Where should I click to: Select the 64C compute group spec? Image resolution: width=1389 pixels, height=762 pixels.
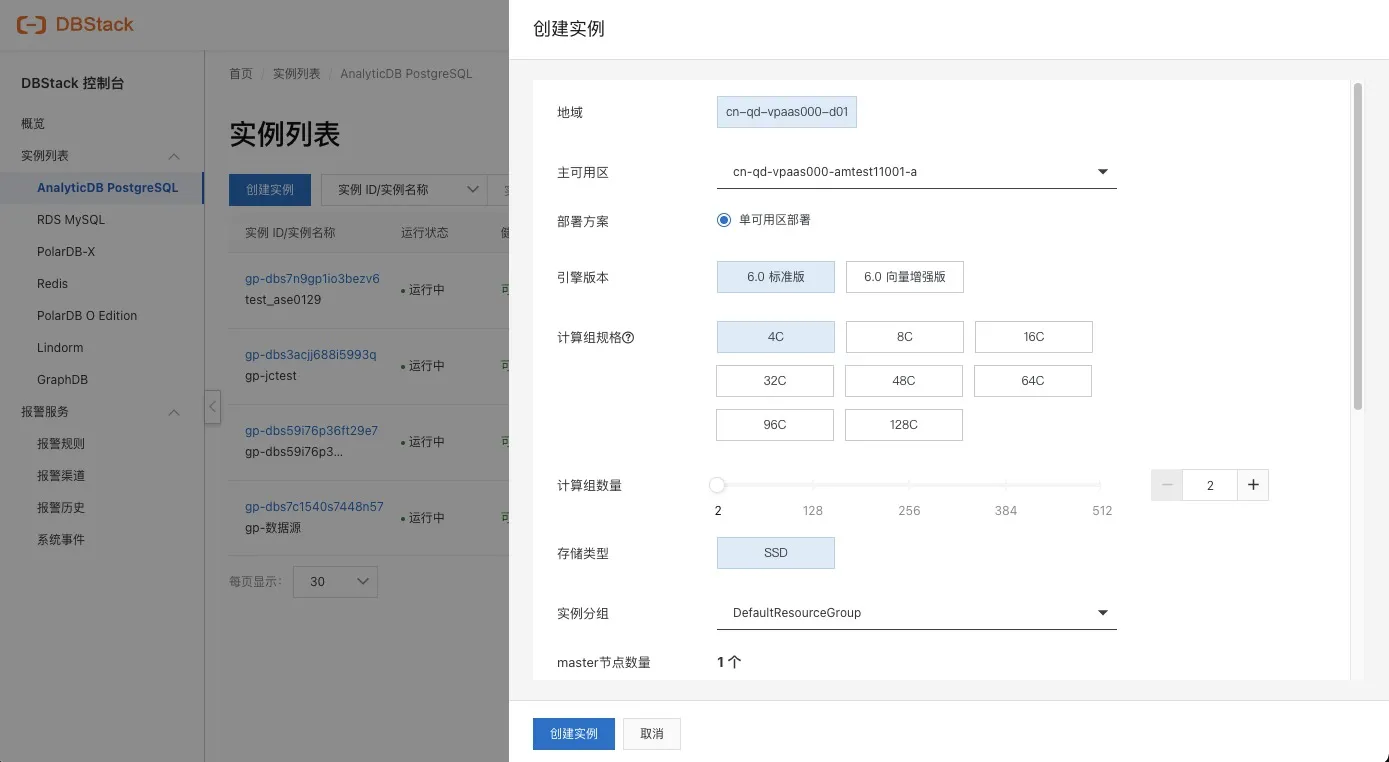(1033, 381)
